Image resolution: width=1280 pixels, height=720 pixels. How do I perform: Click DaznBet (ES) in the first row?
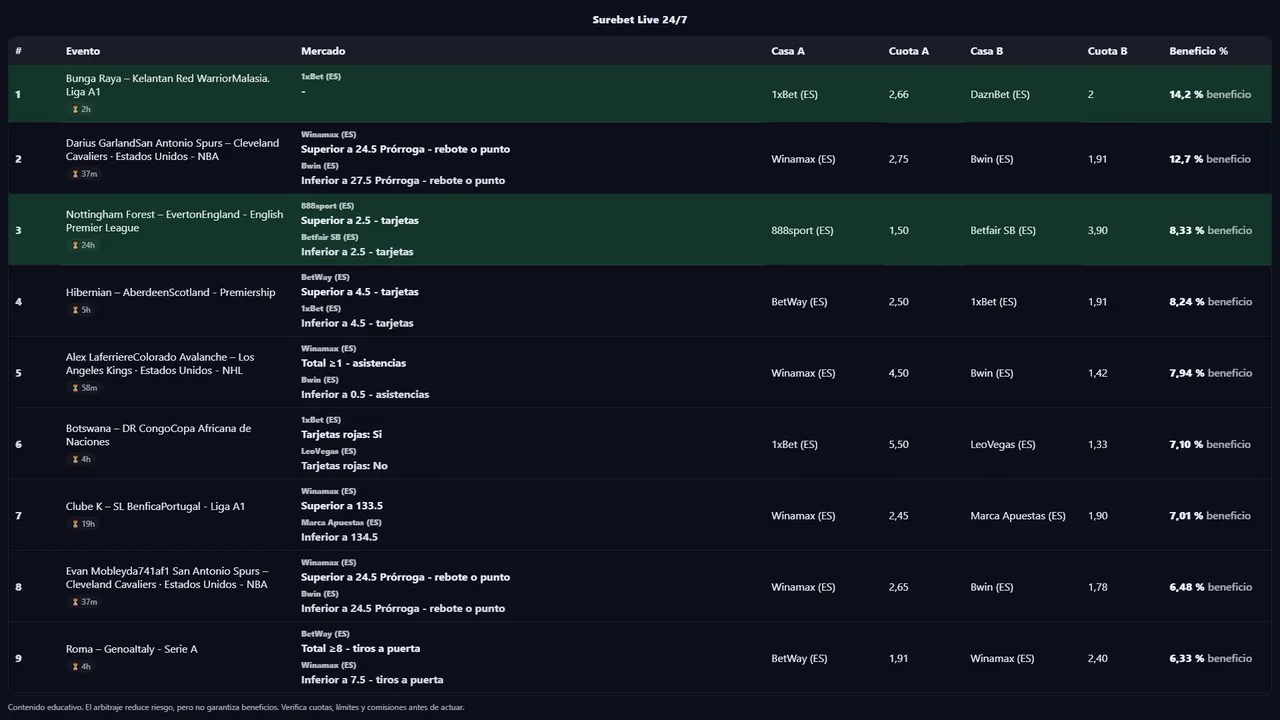[x=999, y=95]
